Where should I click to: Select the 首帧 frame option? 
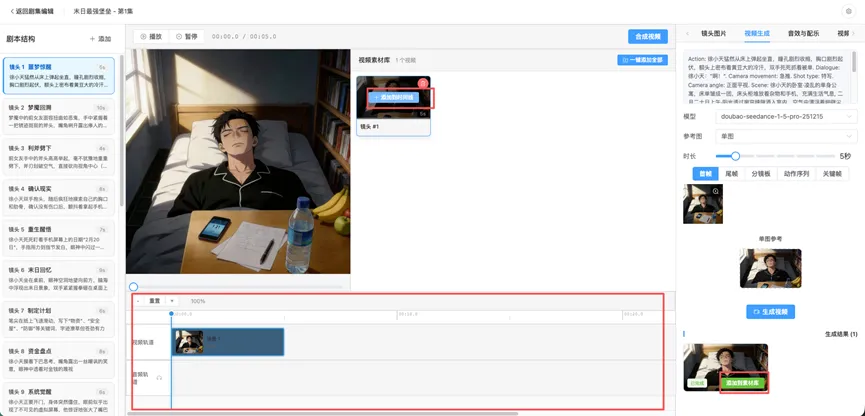click(706, 174)
